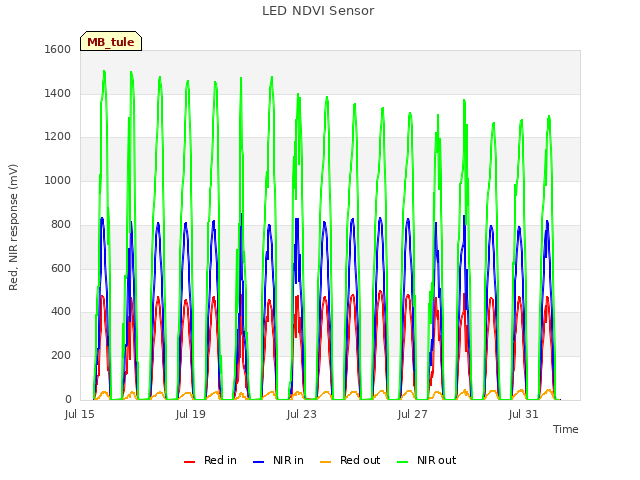Click the LED NDVI Sensor chart title
Viewport: 640px width, 480px height.
pos(318,11)
